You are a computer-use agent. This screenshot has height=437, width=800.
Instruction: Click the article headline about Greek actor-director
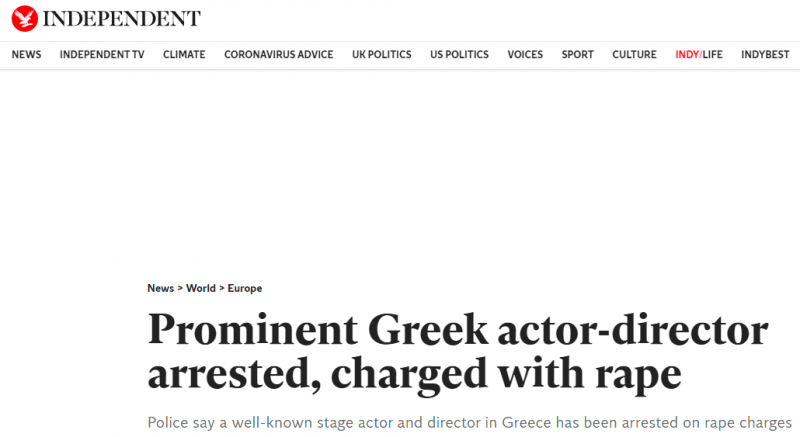pyautogui.click(x=458, y=352)
